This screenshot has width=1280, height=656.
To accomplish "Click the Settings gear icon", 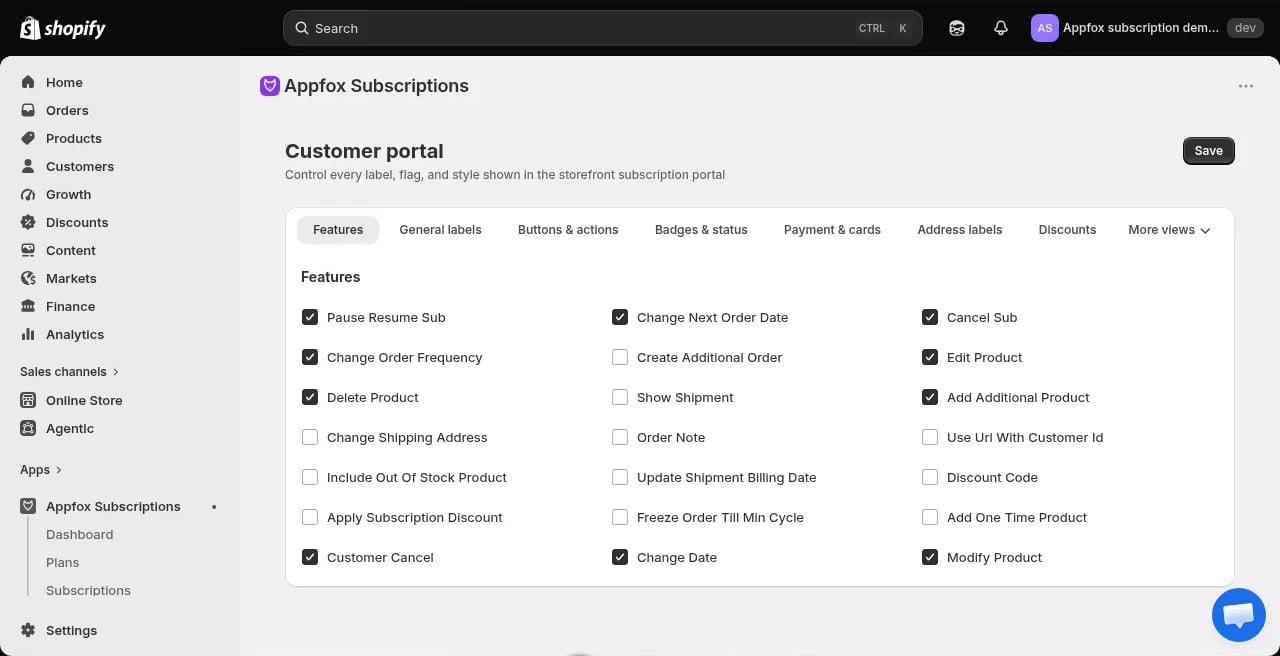I will [28, 630].
